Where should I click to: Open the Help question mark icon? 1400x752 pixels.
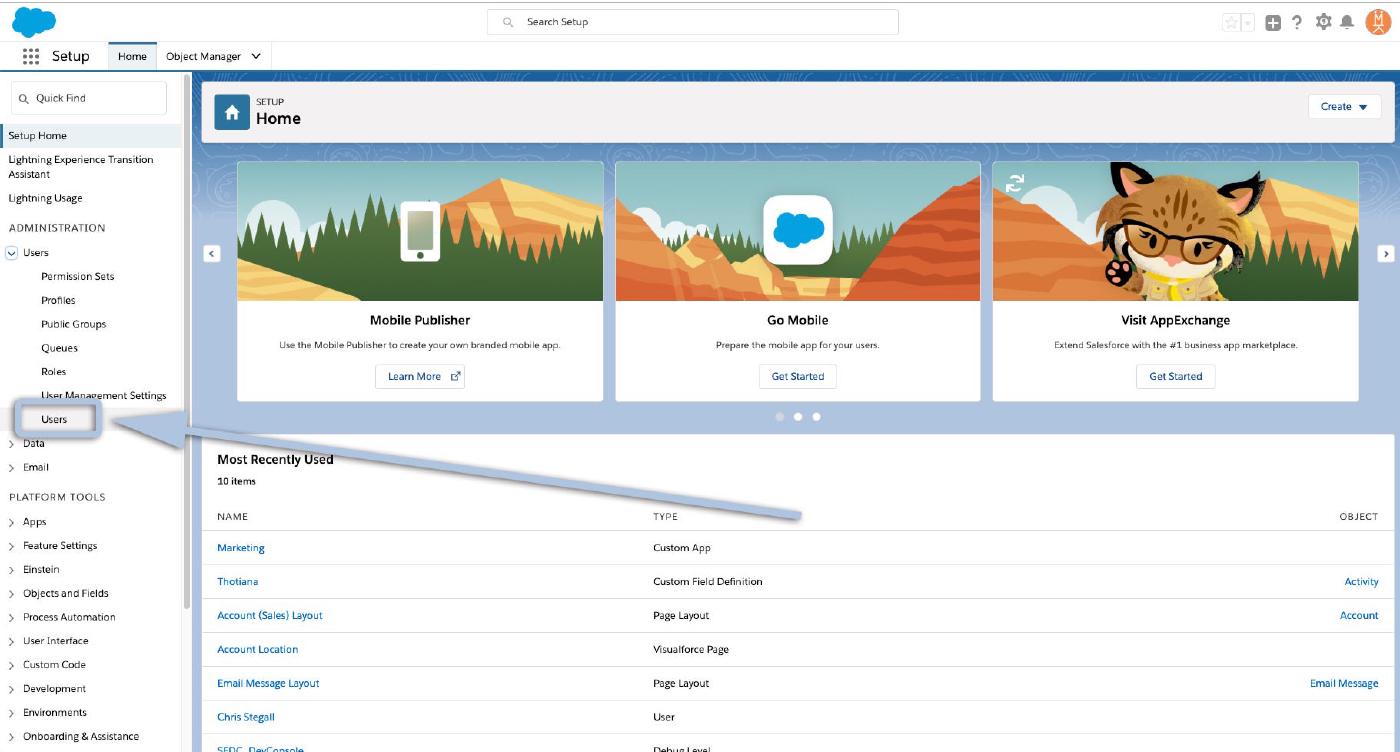point(1297,22)
